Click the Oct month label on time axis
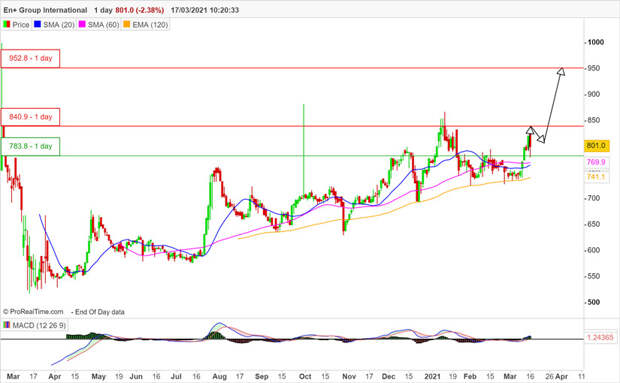620x383 pixels. [305, 377]
